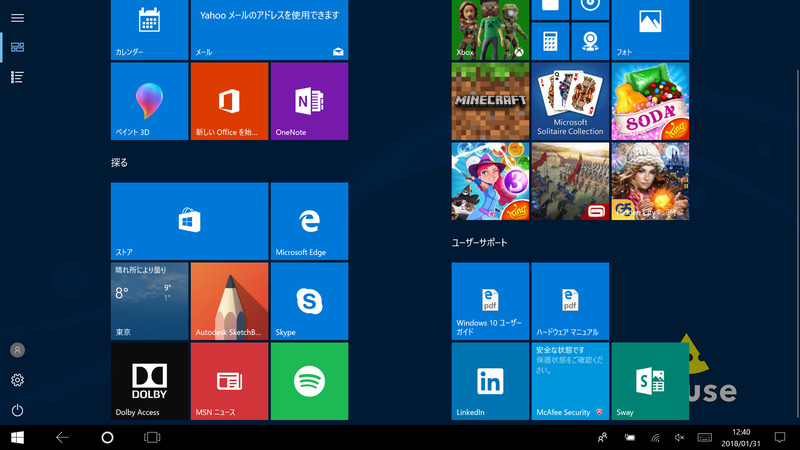
Task: Open the power options menu
Action: point(17,410)
